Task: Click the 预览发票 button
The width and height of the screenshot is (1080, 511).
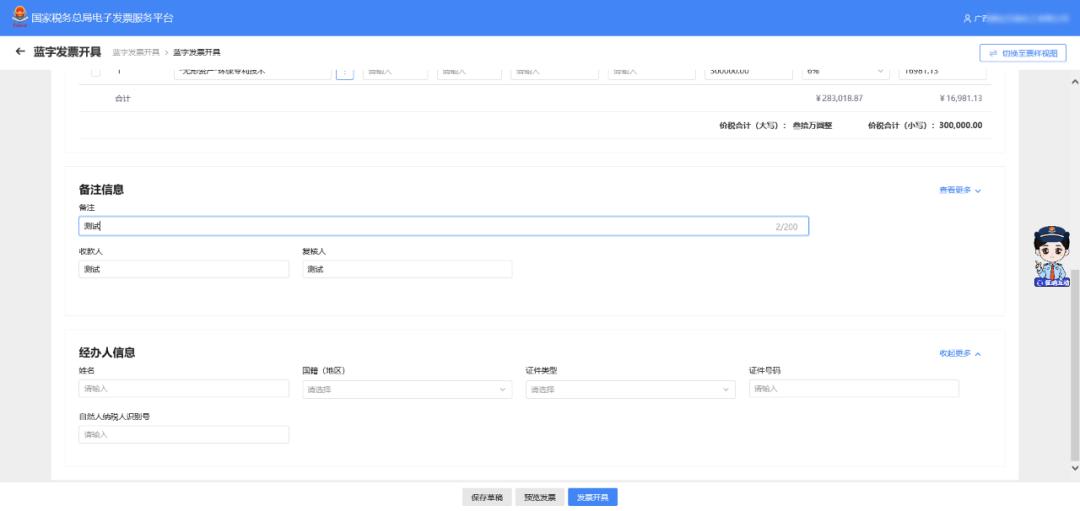Action: 540,497
